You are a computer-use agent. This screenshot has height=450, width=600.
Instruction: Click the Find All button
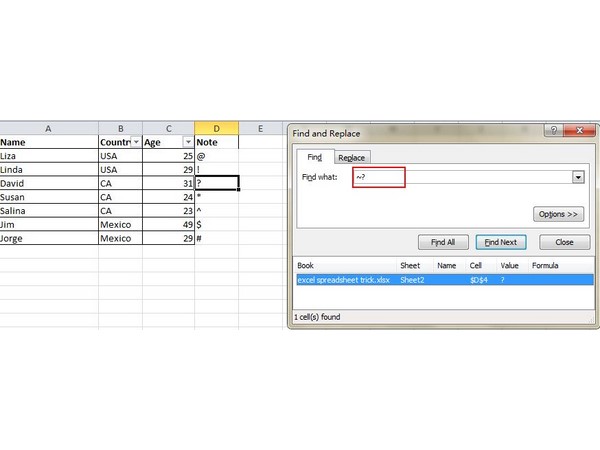coord(443,242)
